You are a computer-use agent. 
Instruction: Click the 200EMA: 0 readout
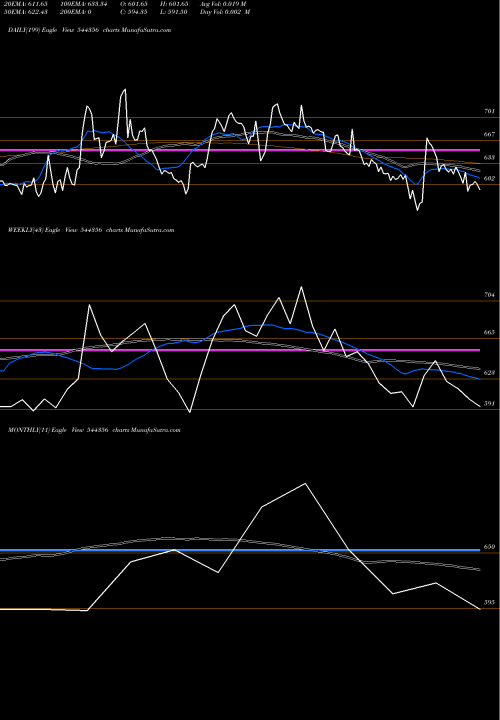tap(75, 12)
